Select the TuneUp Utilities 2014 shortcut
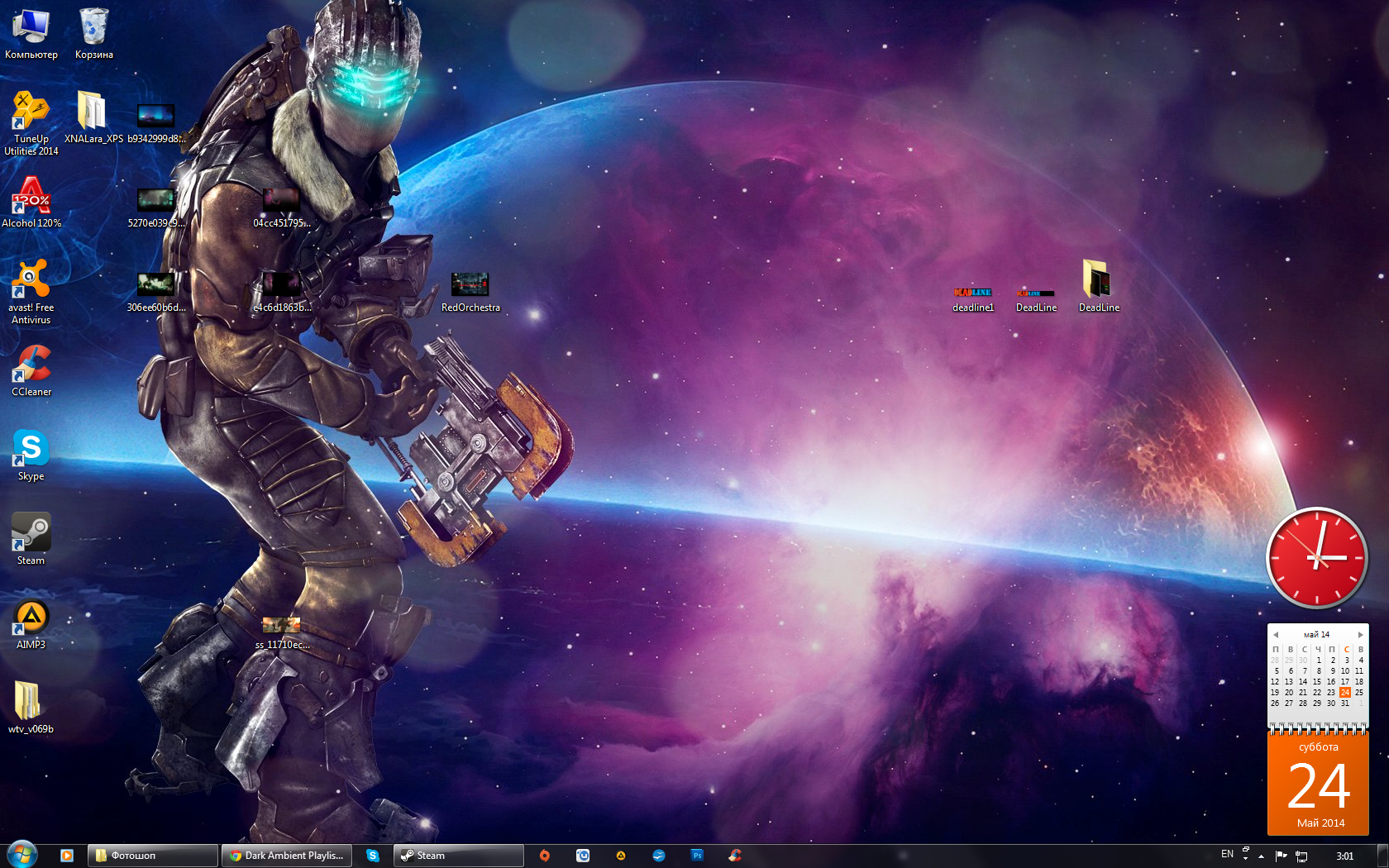 31,122
